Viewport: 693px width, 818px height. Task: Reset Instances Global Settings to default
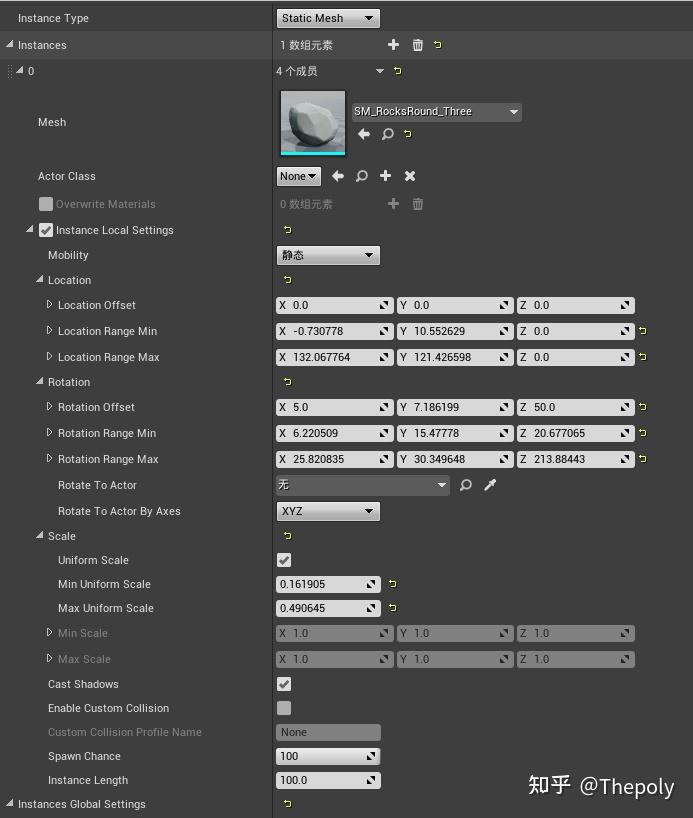click(288, 804)
